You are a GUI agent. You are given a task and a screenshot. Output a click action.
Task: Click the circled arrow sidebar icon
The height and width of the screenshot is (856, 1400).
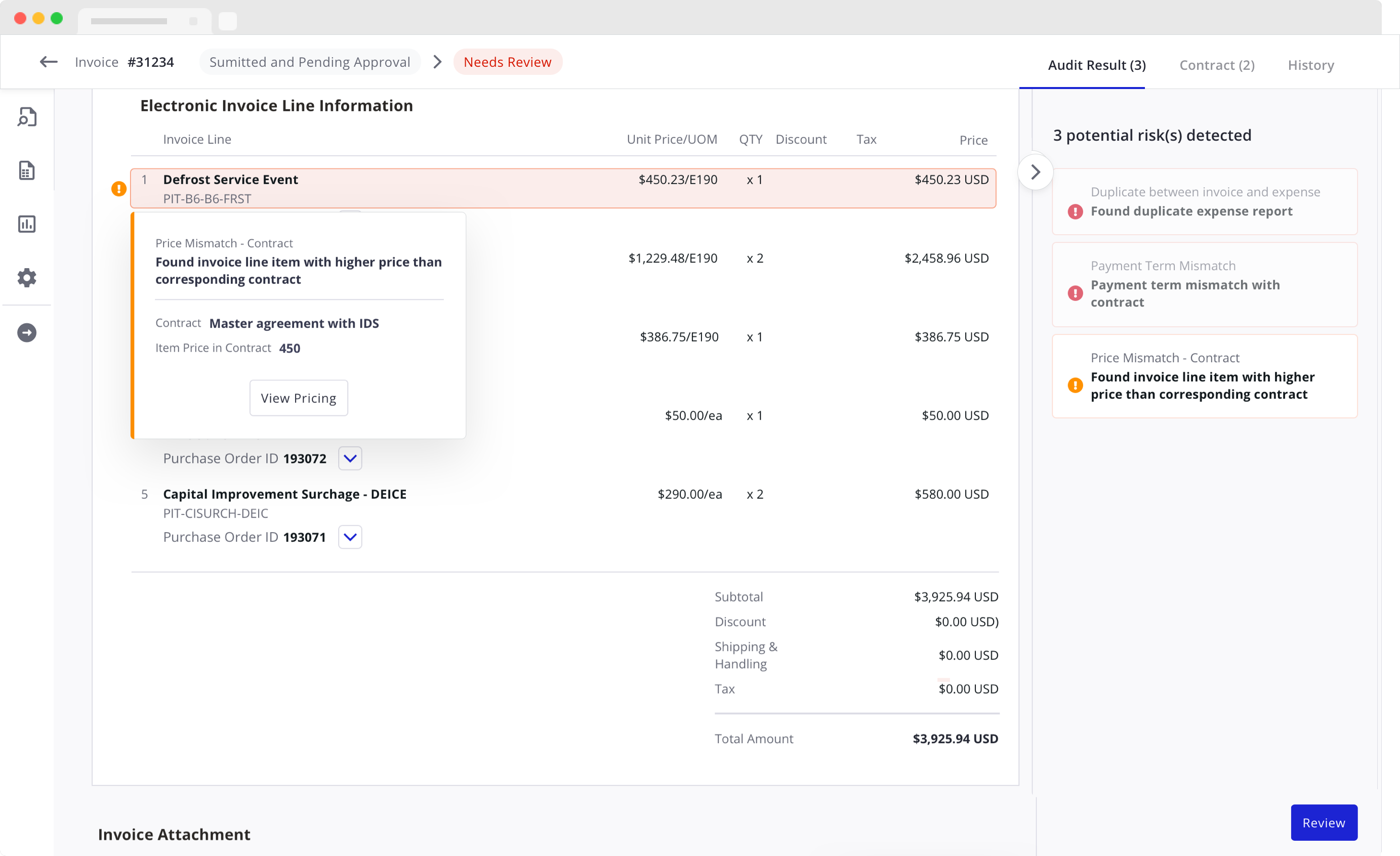point(27,332)
